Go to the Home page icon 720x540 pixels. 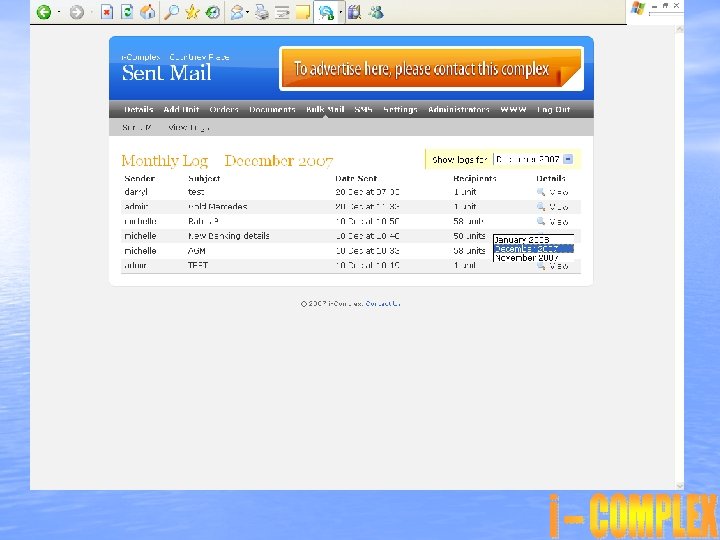[x=148, y=12]
